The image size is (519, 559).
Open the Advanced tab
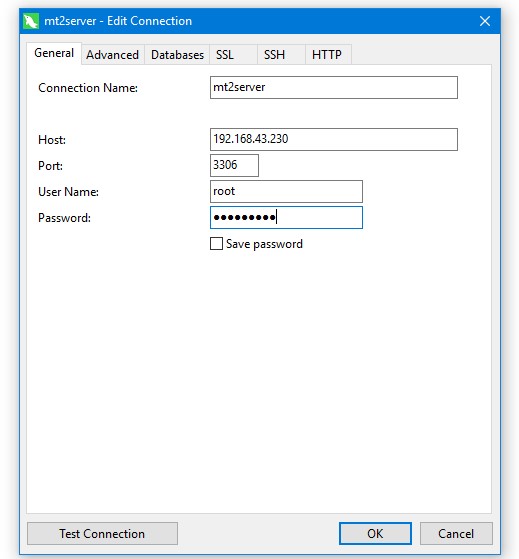point(113,55)
